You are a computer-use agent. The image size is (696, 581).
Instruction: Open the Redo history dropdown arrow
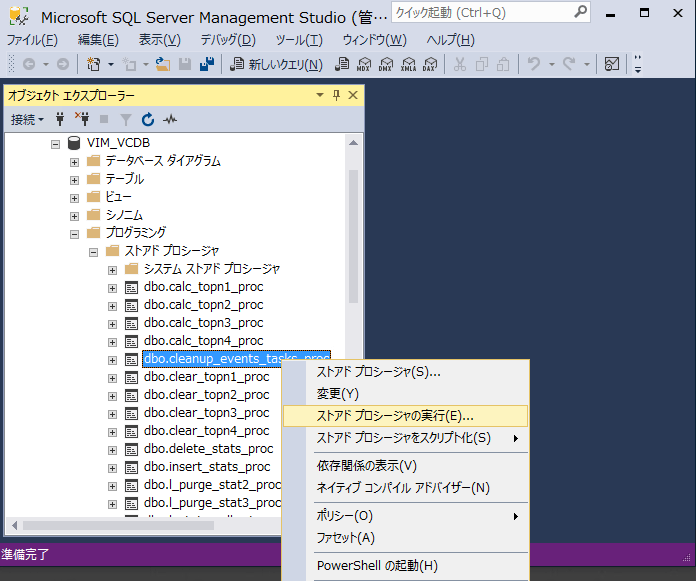[587, 64]
